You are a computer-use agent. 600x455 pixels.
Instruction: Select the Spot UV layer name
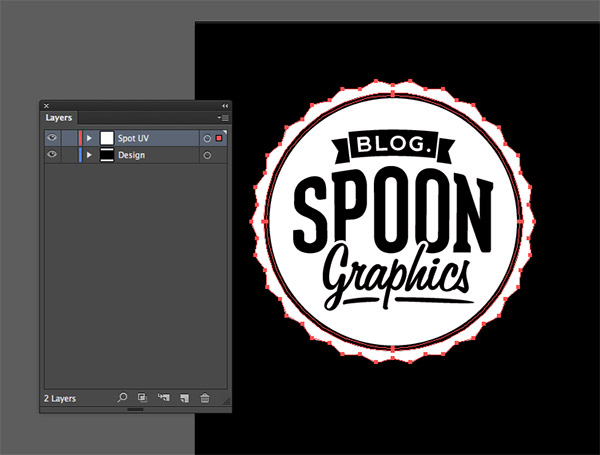(133, 138)
